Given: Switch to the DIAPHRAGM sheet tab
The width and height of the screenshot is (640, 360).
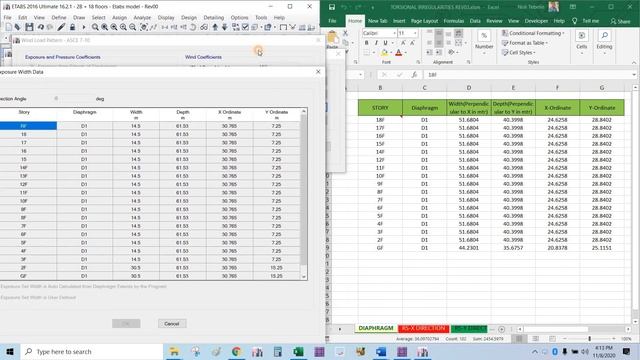Looking at the screenshot, I should click(376, 328).
